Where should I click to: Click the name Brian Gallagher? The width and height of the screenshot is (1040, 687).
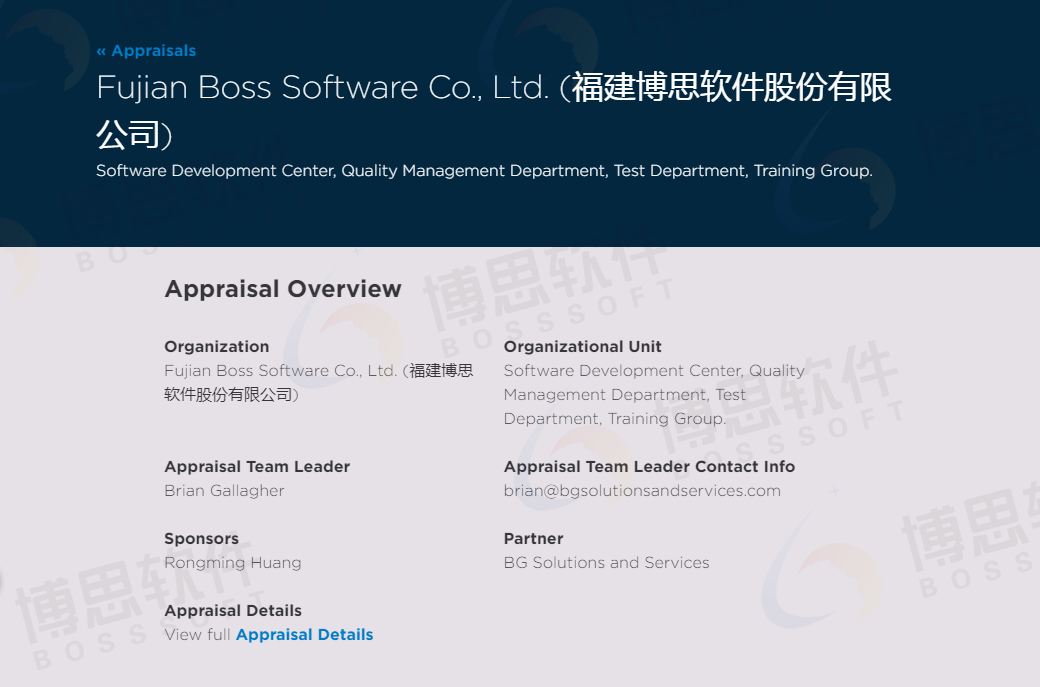pyautogui.click(x=224, y=491)
